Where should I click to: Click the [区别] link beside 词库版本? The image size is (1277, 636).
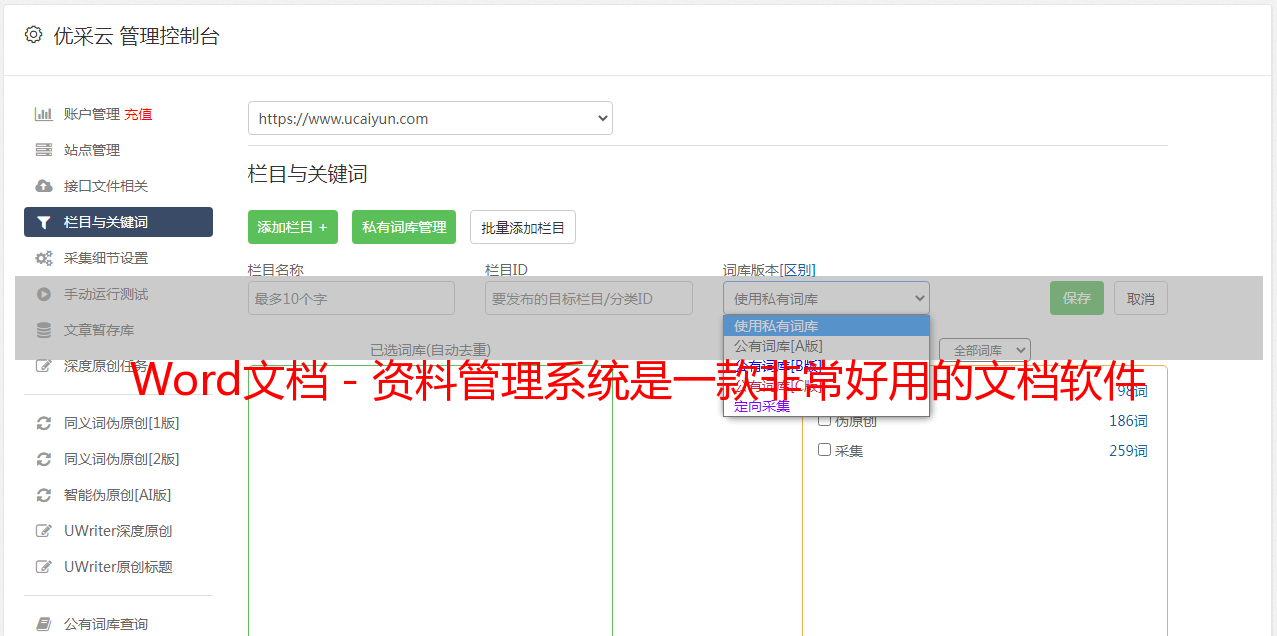click(798, 270)
